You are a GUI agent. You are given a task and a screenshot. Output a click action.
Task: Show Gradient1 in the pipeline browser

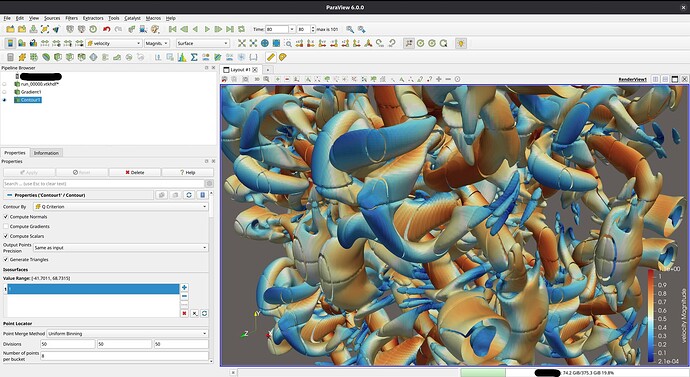[4, 92]
